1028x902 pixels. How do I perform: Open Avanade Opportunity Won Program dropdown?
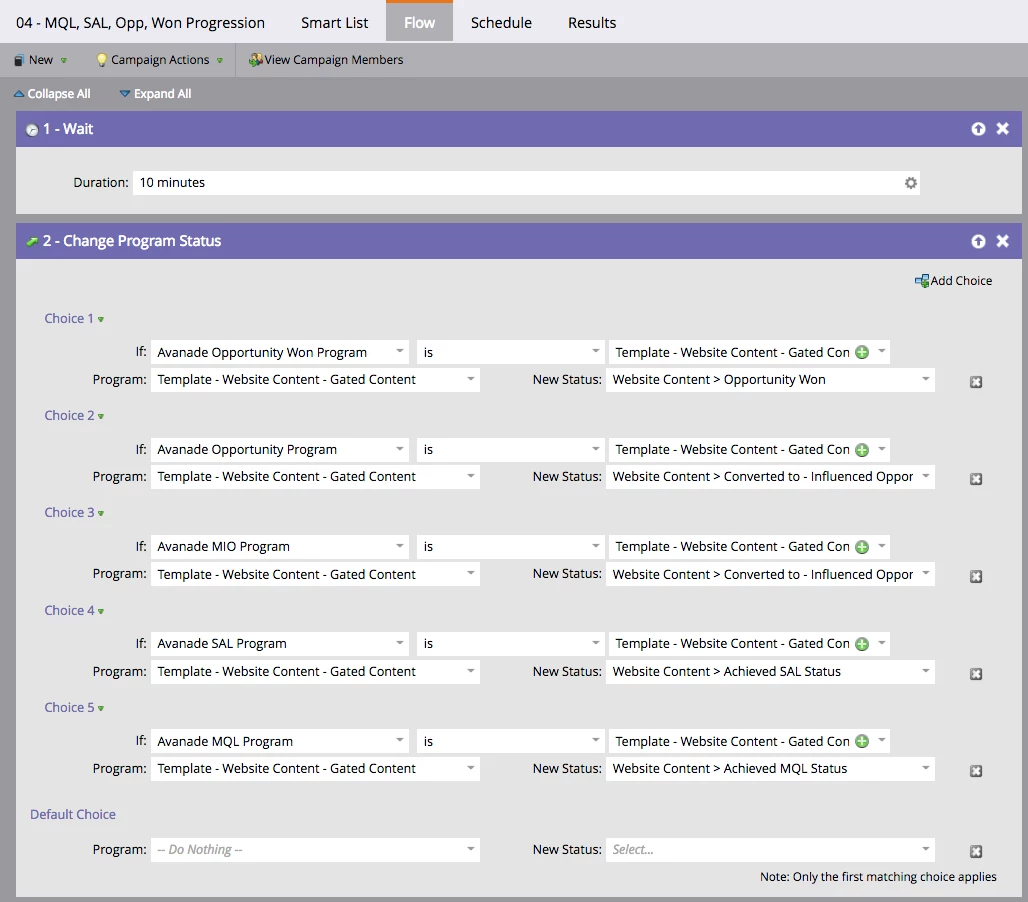[279, 353]
